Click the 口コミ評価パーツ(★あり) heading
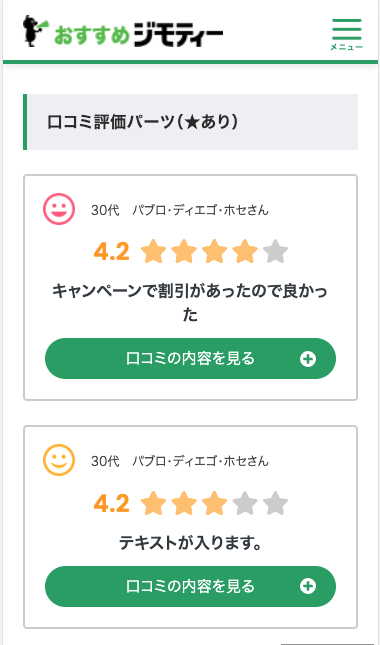This screenshot has width=380, height=645. [x=142, y=122]
